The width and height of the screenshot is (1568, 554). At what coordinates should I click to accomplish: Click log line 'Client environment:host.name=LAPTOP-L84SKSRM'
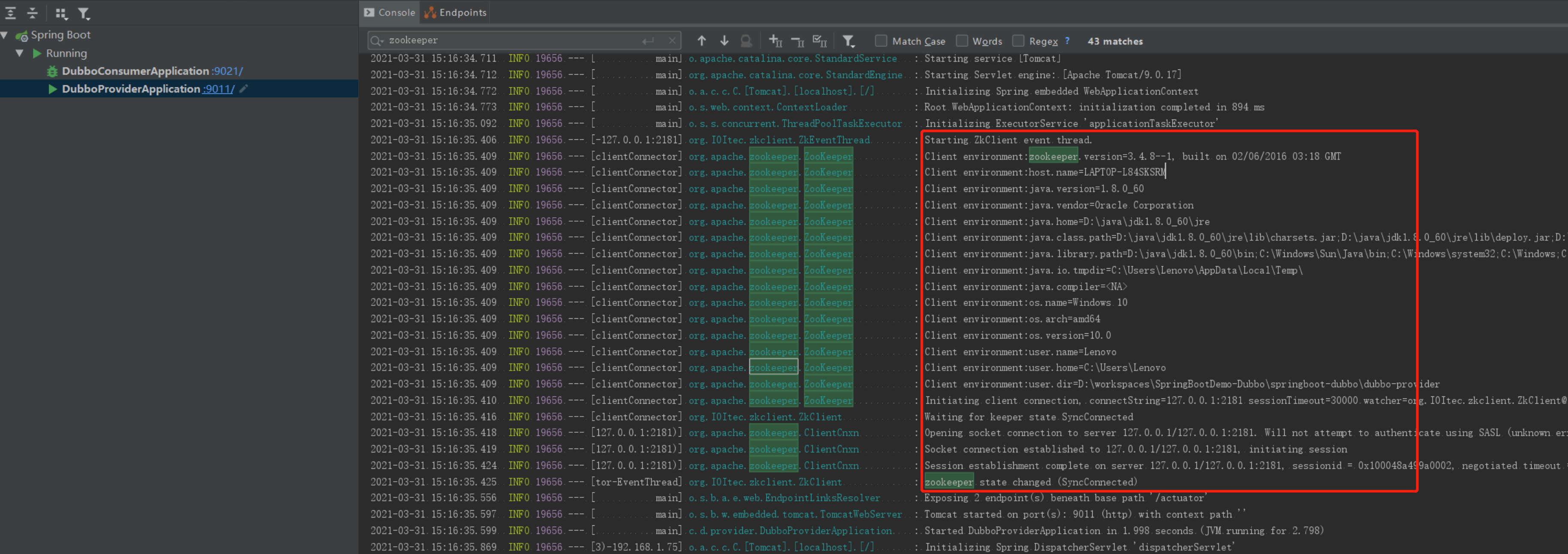point(1045,172)
